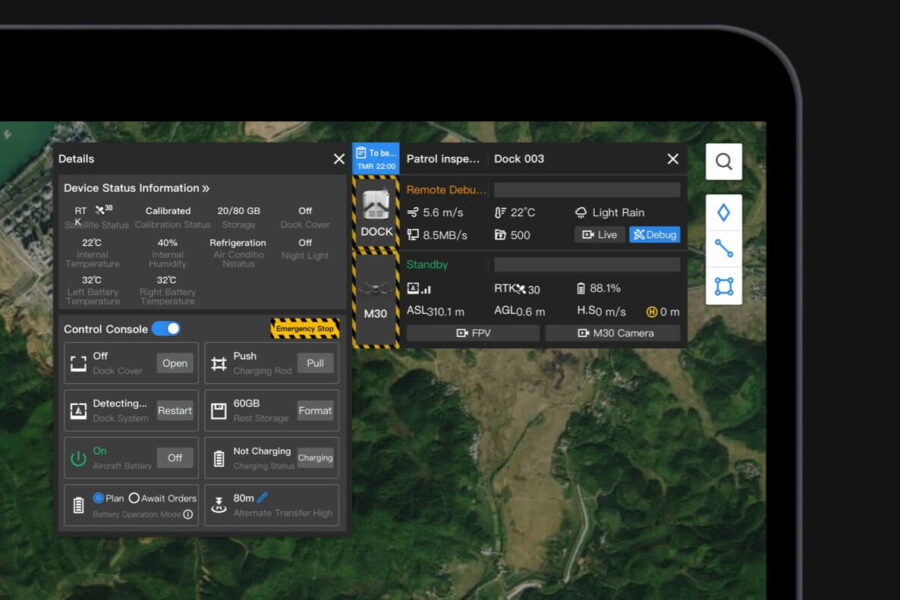This screenshot has width=900, height=600.
Task: Select the diamond point annotation tool
Action: [724, 212]
